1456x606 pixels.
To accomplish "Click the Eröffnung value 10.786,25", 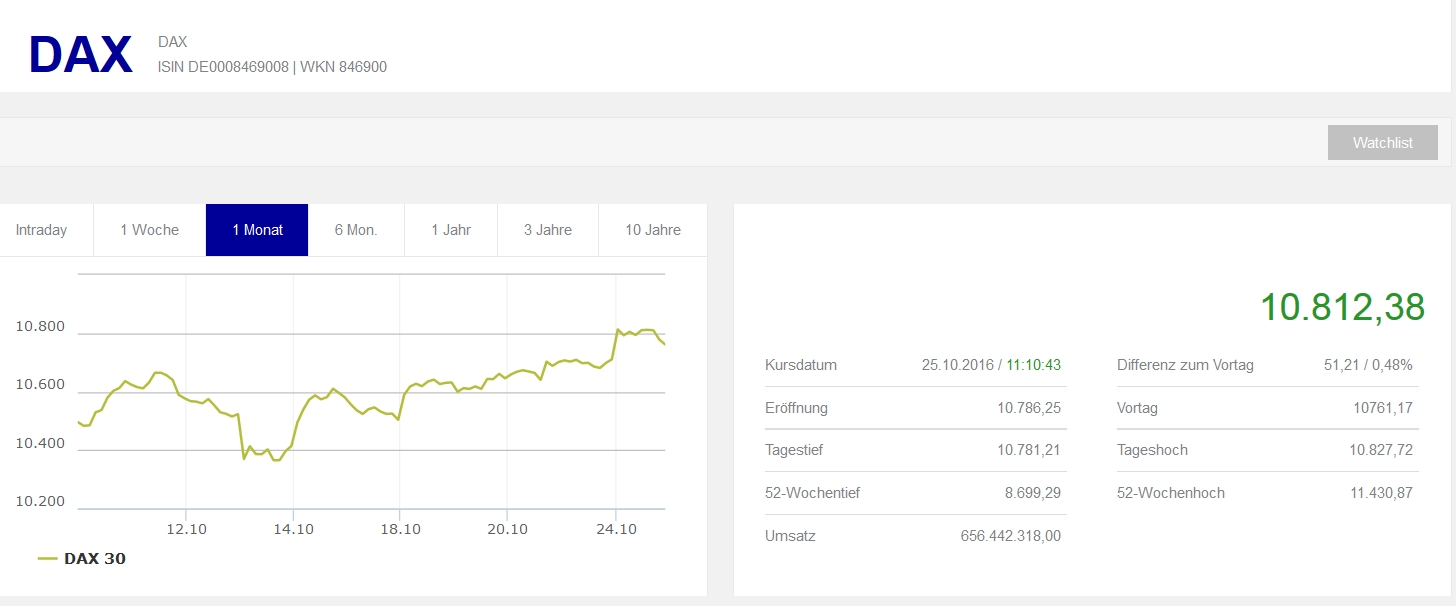I will point(1028,408).
